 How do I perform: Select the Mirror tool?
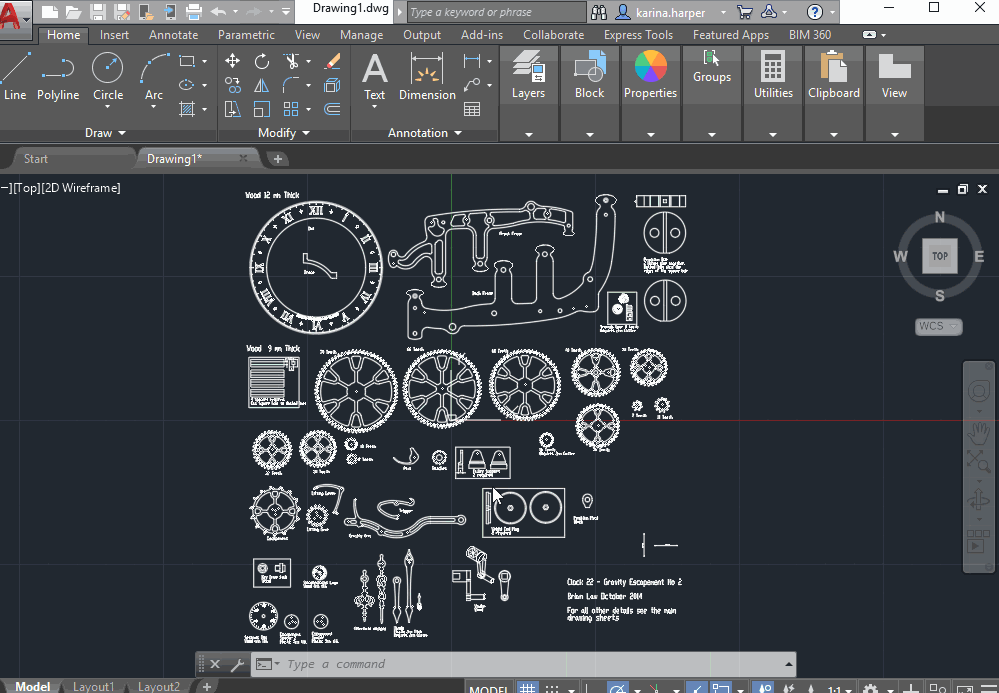coord(262,86)
